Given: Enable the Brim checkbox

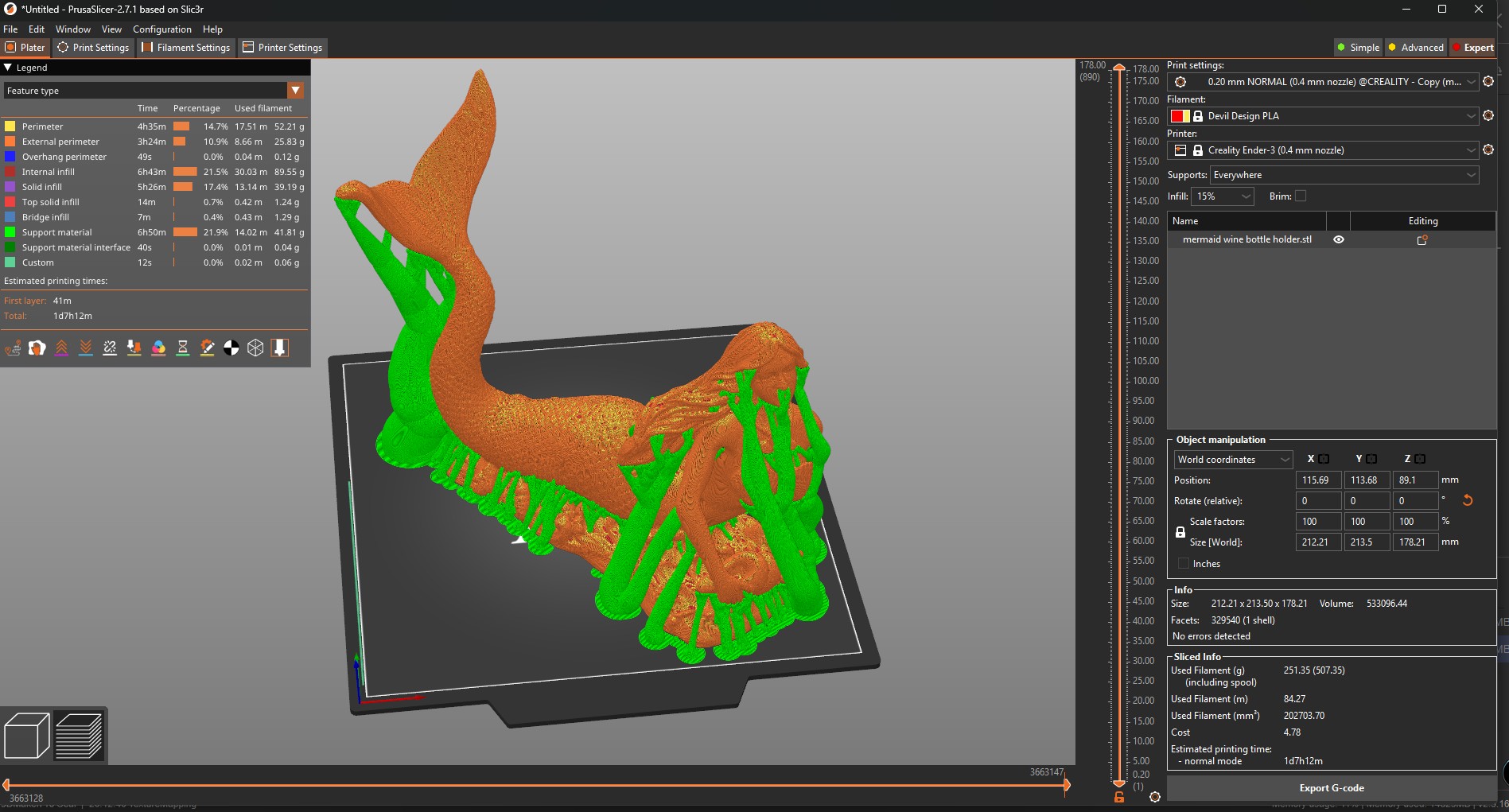Looking at the screenshot, I should pos(1301,196).
